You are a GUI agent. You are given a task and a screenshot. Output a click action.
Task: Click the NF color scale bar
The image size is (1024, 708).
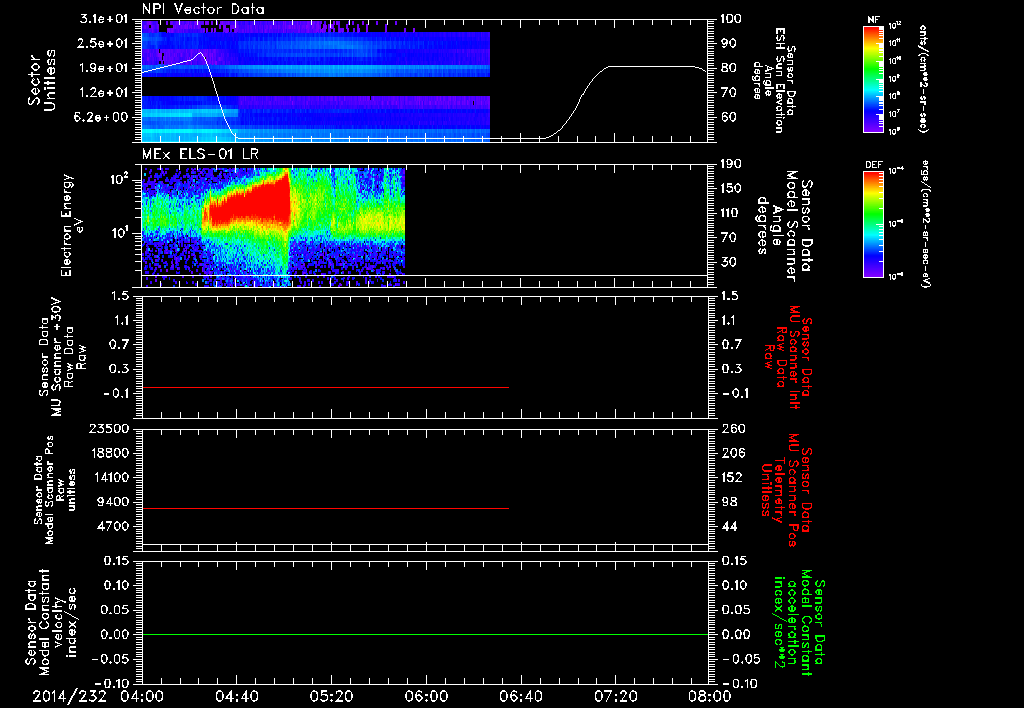(874, 79)
